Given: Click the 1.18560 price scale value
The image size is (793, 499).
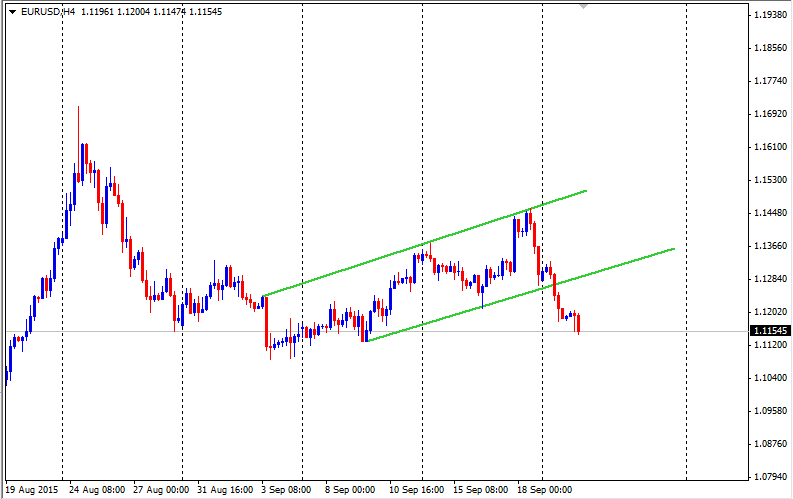Looking at the screenshot, I should [770, 48].
